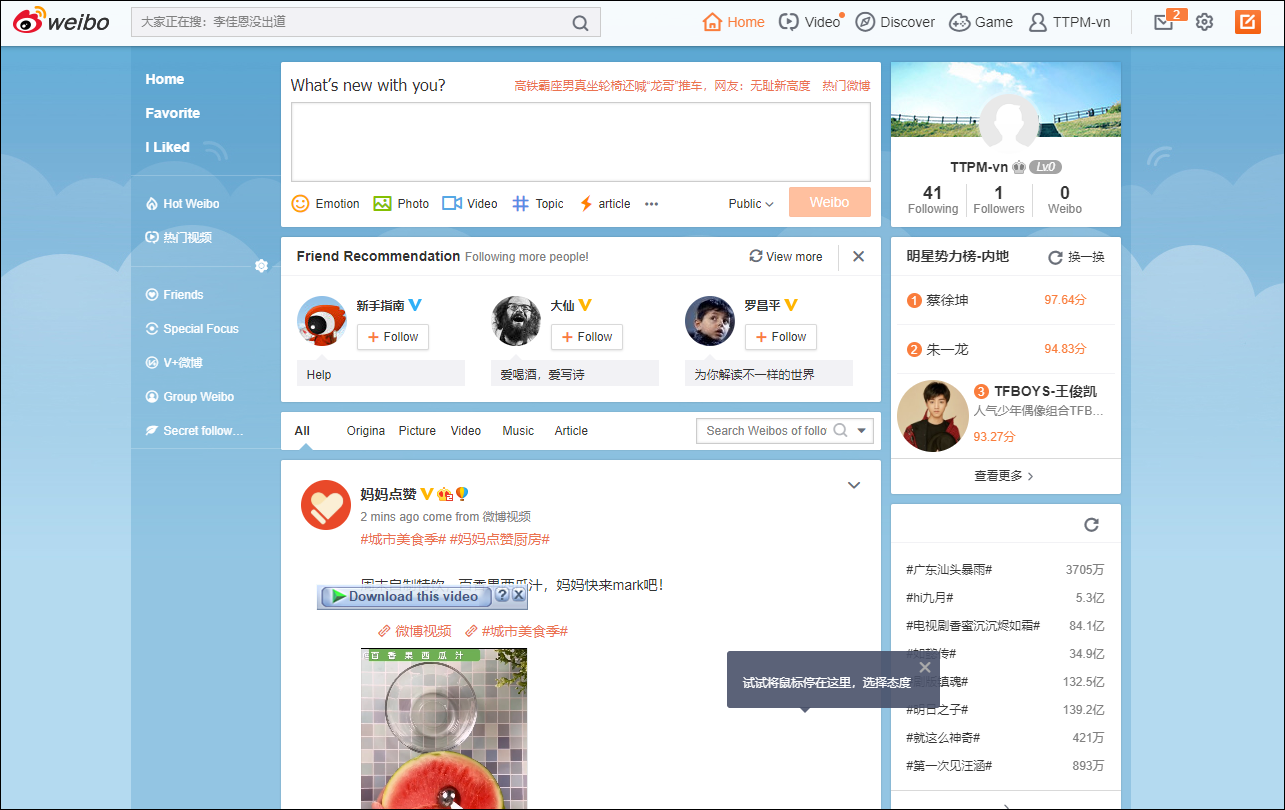Viewport: 1285px width, 810px height.
Task: Refresh hot topics with the circular refresh icon
Action: pyautogui.click(x=1090, y=523)
